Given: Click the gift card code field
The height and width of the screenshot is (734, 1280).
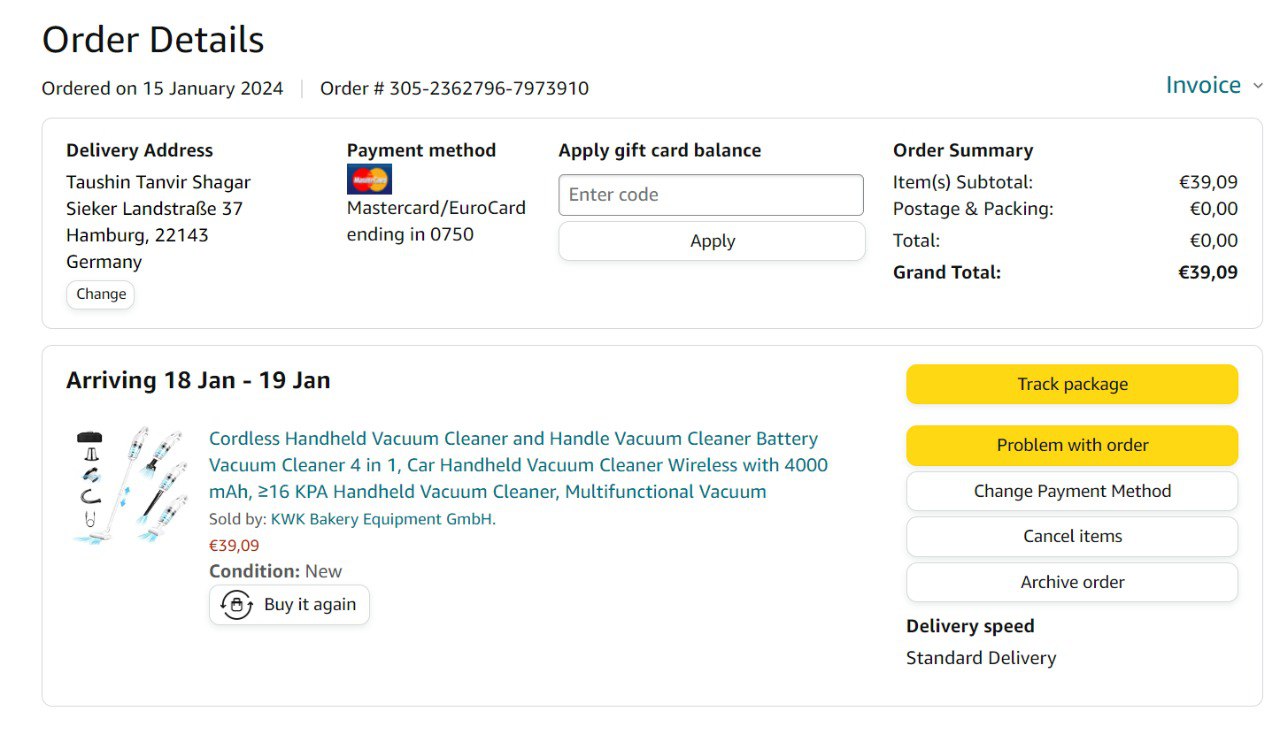Looking at the screenshot, I should pyautogui.click(x=710, y=195).
